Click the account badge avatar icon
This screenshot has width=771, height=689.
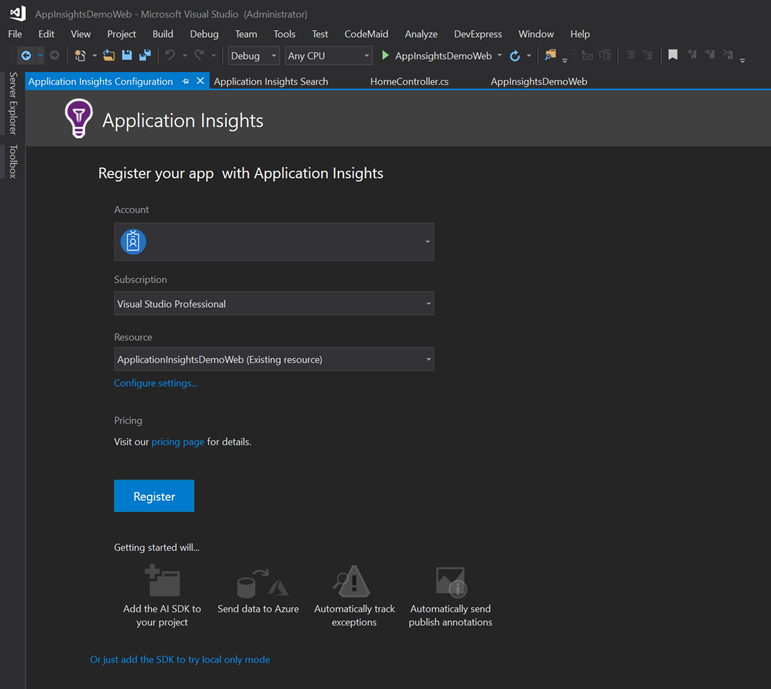[x=133, y=242]
